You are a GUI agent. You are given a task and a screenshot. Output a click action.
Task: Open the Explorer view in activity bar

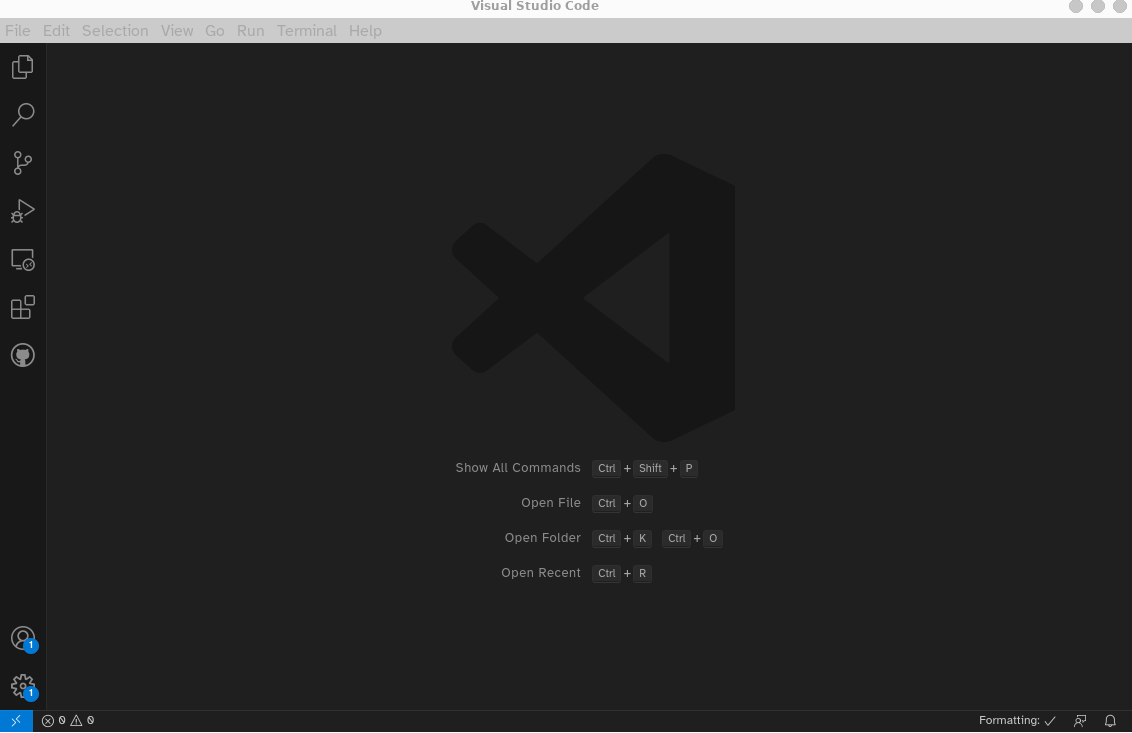click(22, 67)
